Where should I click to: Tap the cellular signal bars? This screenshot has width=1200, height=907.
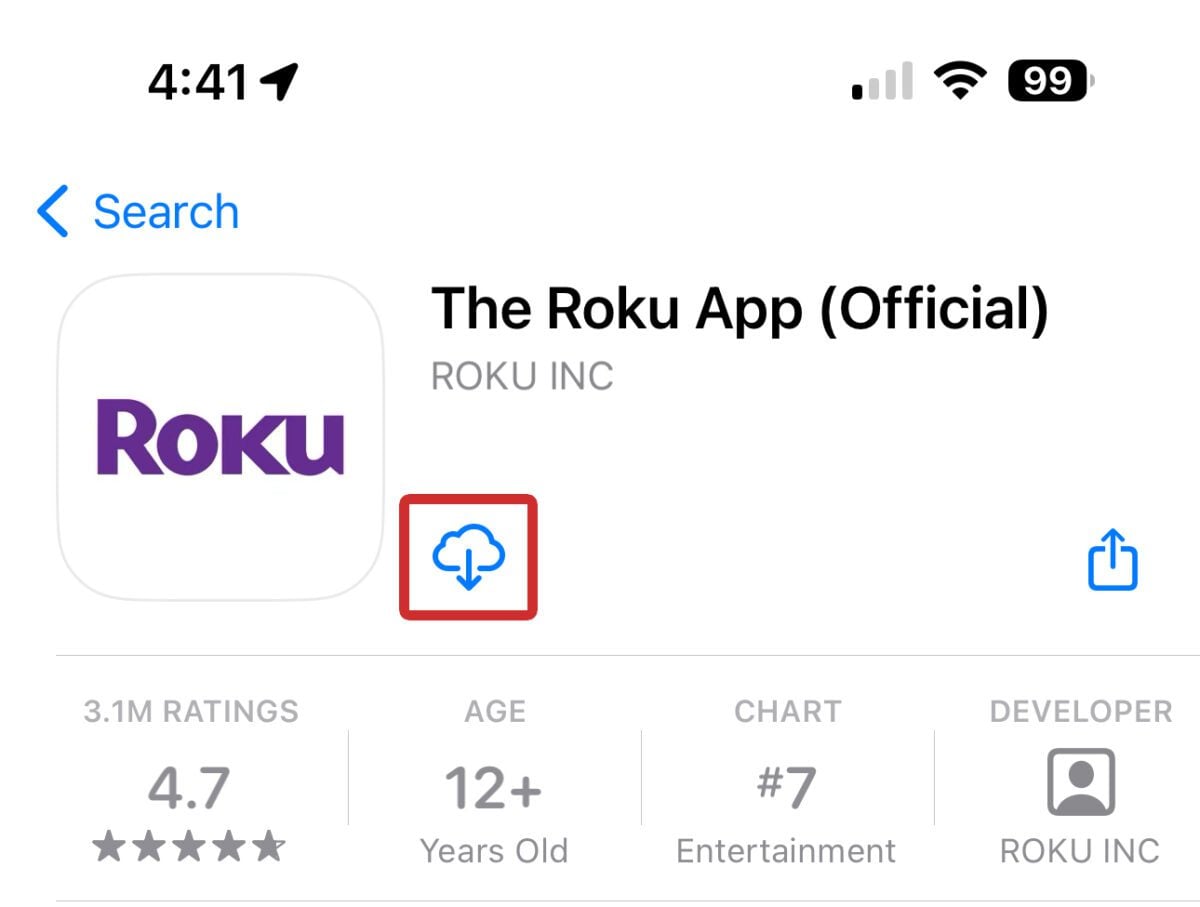click(x=882, y=82)
